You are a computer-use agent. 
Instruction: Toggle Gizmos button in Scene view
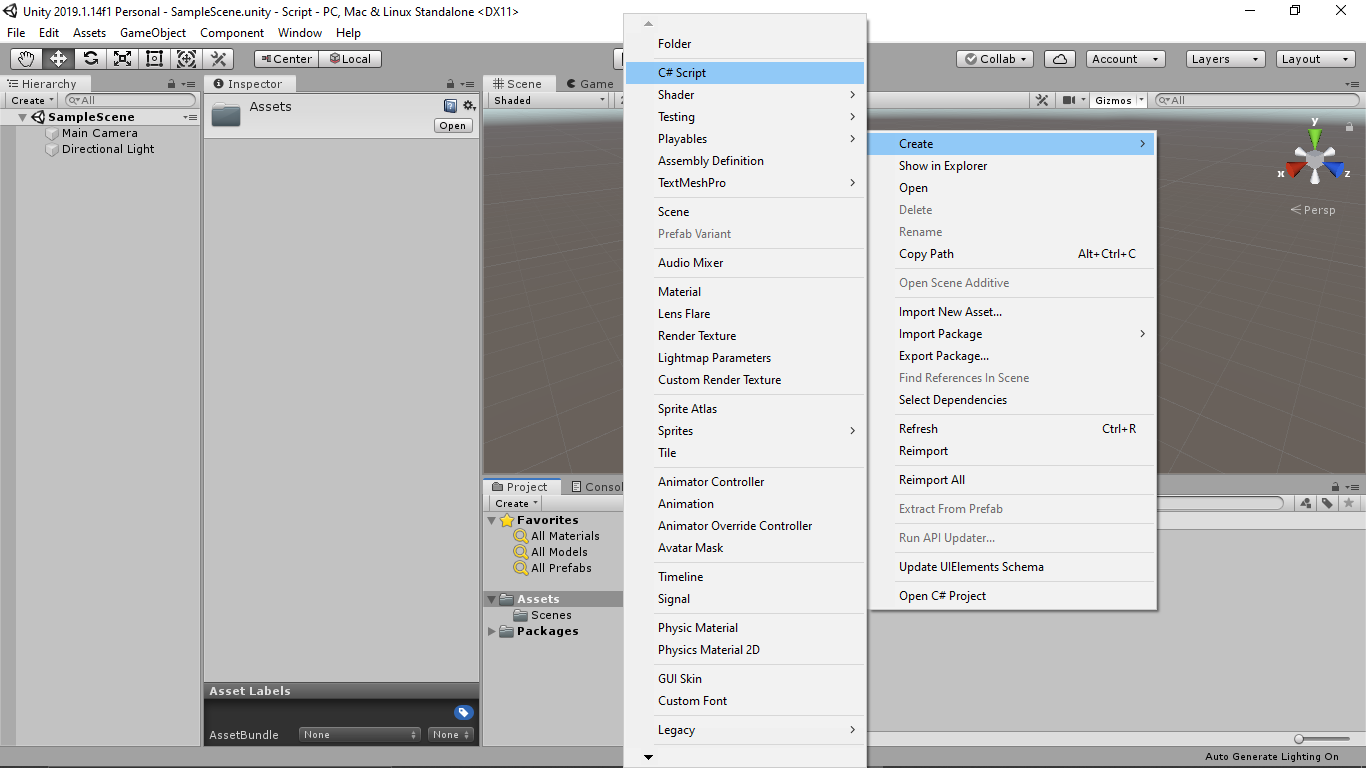pos(1113,100)
